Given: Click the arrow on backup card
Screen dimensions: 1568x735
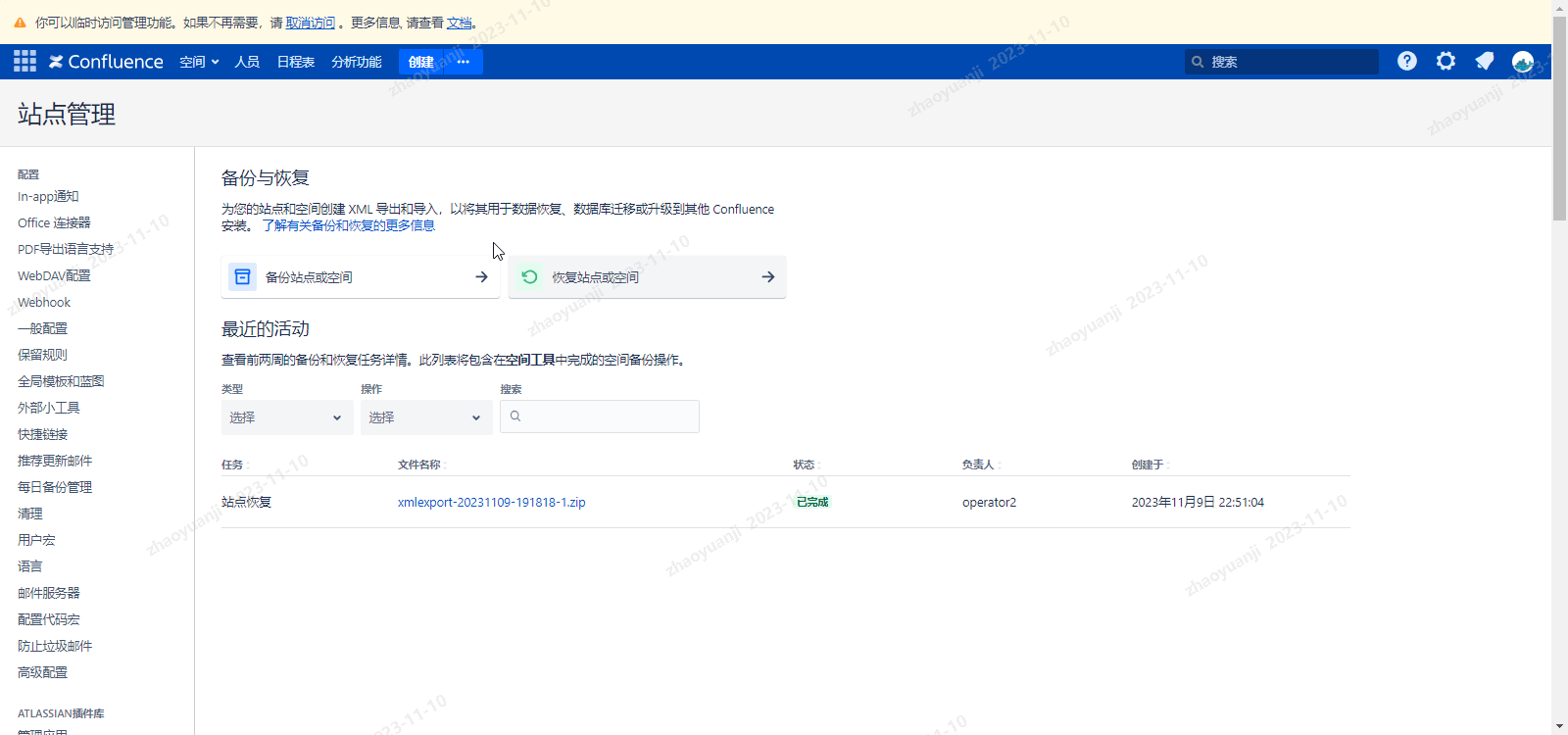Looking at the screenshot, I should point(481,277).
